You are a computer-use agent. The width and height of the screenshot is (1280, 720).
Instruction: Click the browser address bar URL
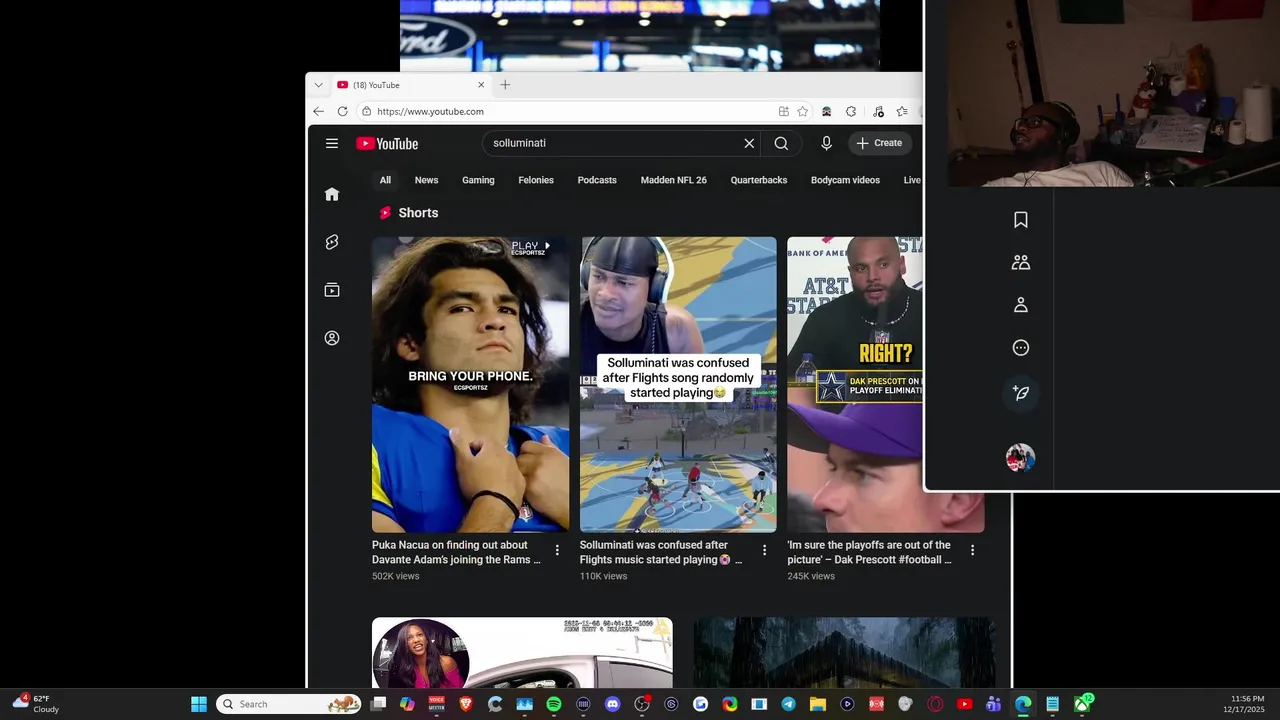tap(430, 111)
